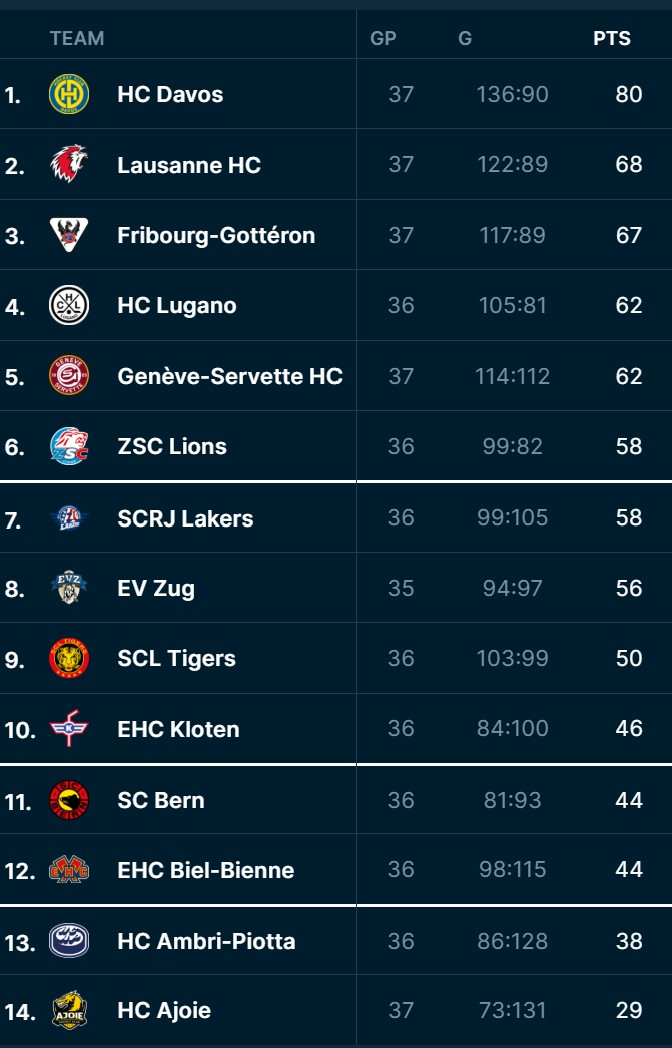Click the EHC Biel-Bienne logo
This screenshot has width=672, height=1048.
69,870
